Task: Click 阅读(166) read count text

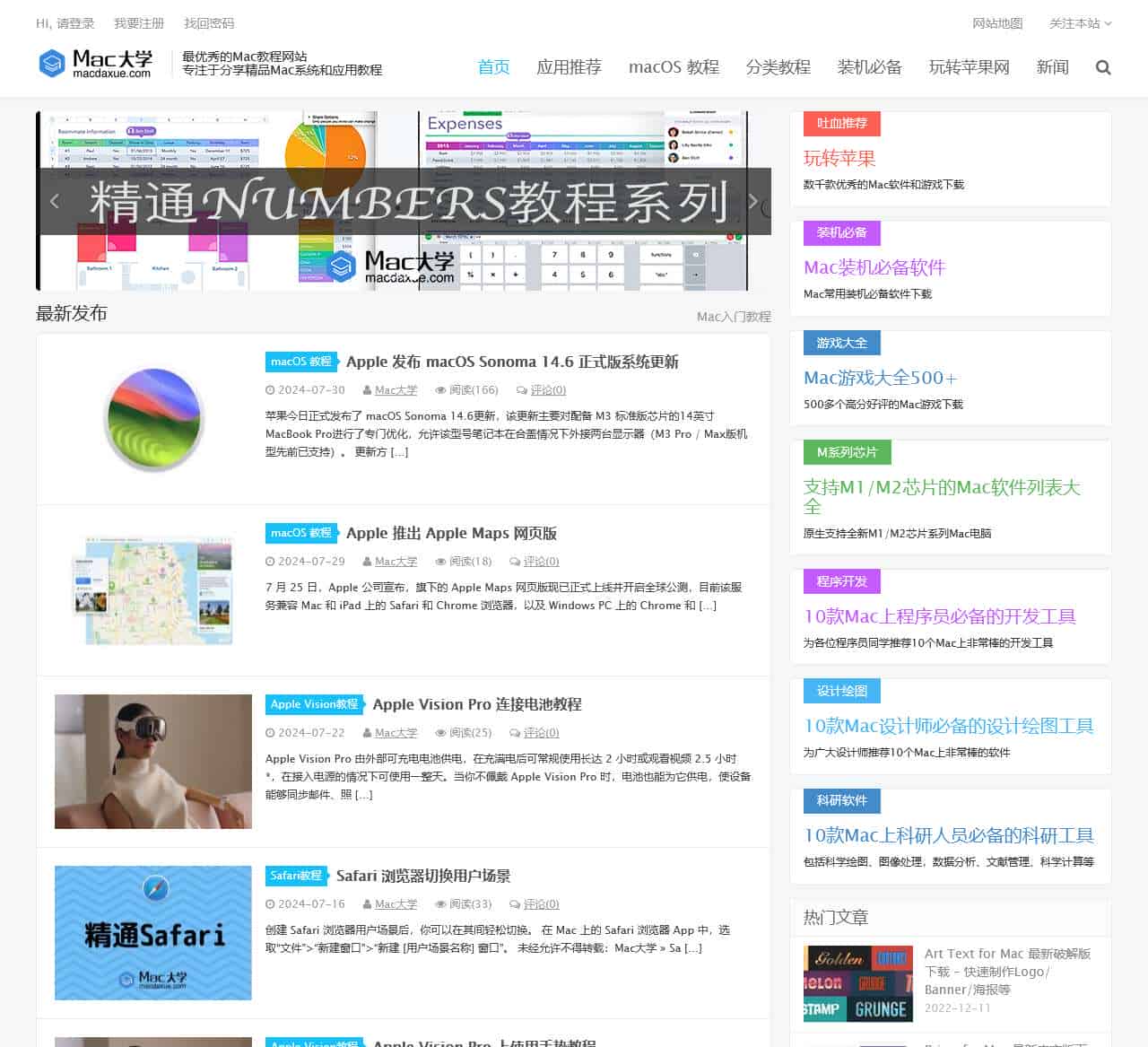Action: coord(474,390)
